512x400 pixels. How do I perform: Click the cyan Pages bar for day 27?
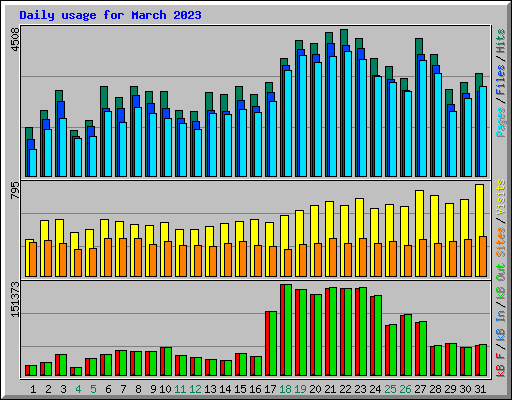[x=423, y=118]
